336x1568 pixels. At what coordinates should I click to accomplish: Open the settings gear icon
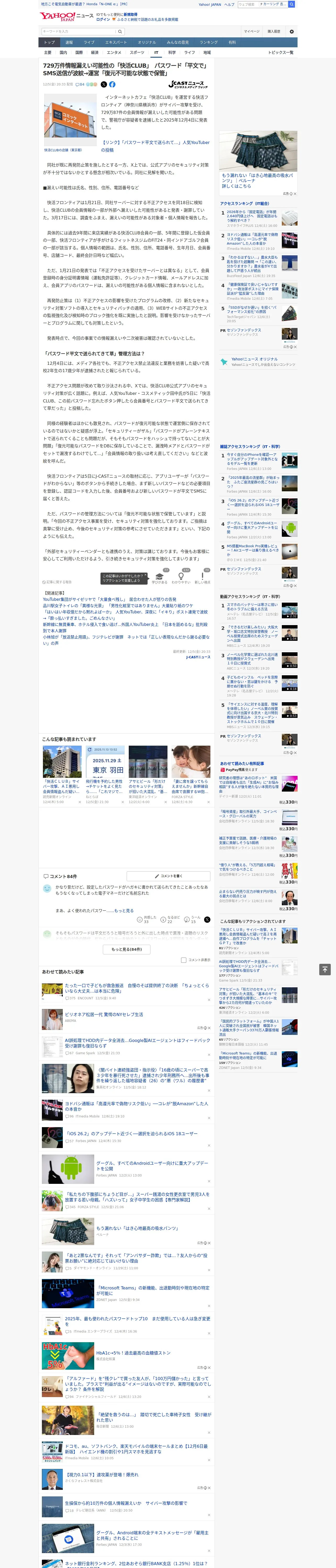point(292,32)
